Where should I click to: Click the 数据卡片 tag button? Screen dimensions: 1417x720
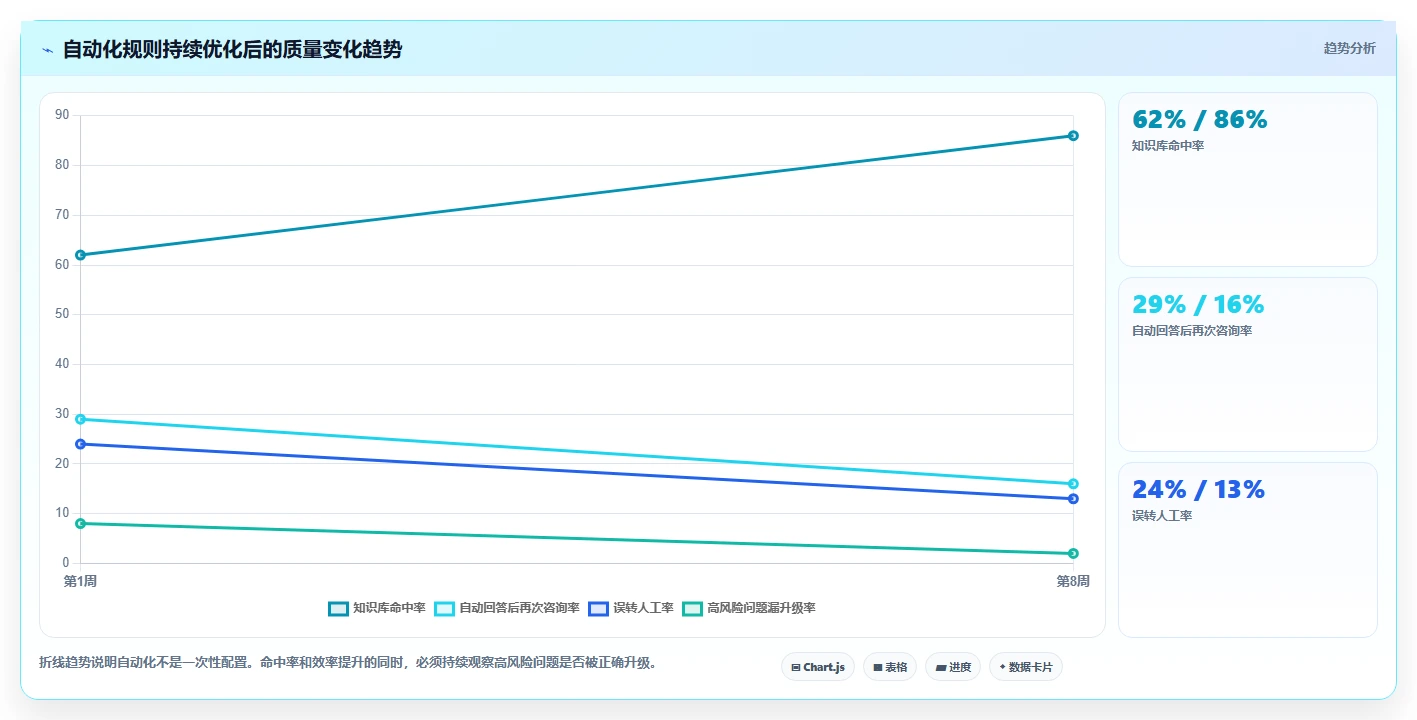coord(1026,667)
